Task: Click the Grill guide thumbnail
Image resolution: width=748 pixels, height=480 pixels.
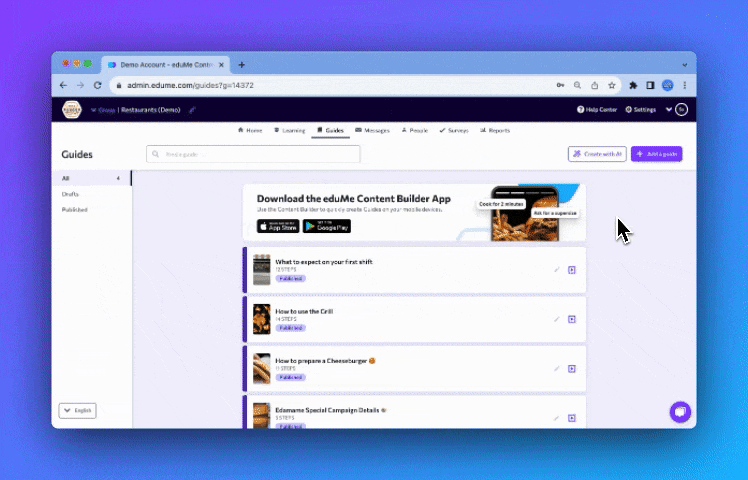Action: 261,319
